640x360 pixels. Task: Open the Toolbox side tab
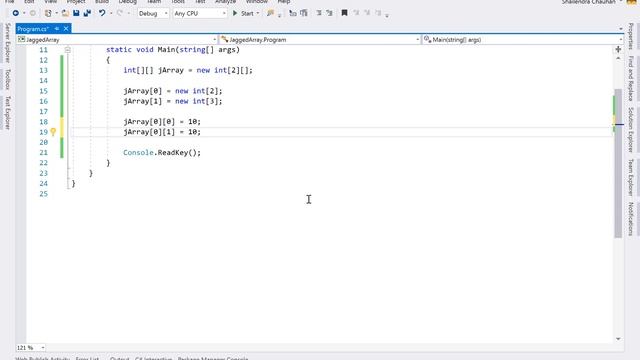tap(7, 79)
